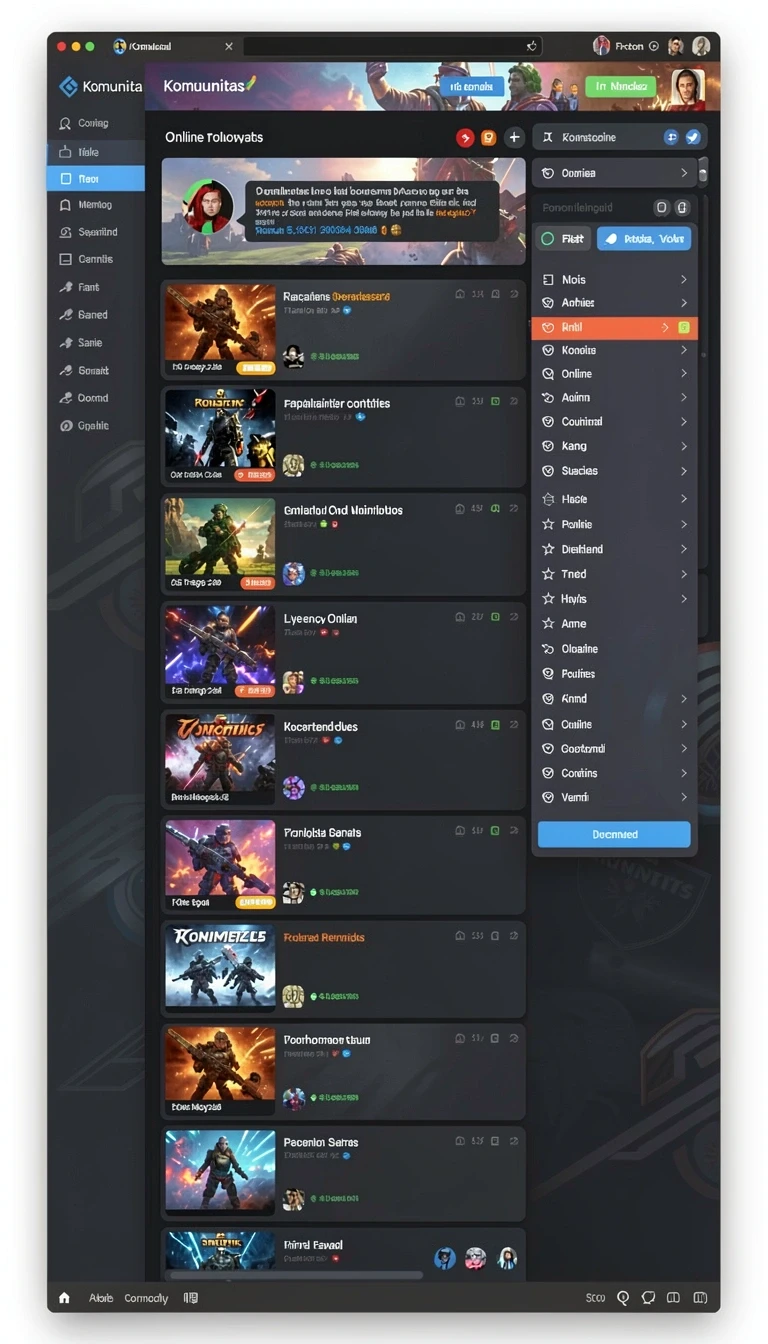The image size is (768, 1344).
Task: Click the red circle icon beside Online Toliowyats
Action: pyautogui.click(x=465, y=138)
